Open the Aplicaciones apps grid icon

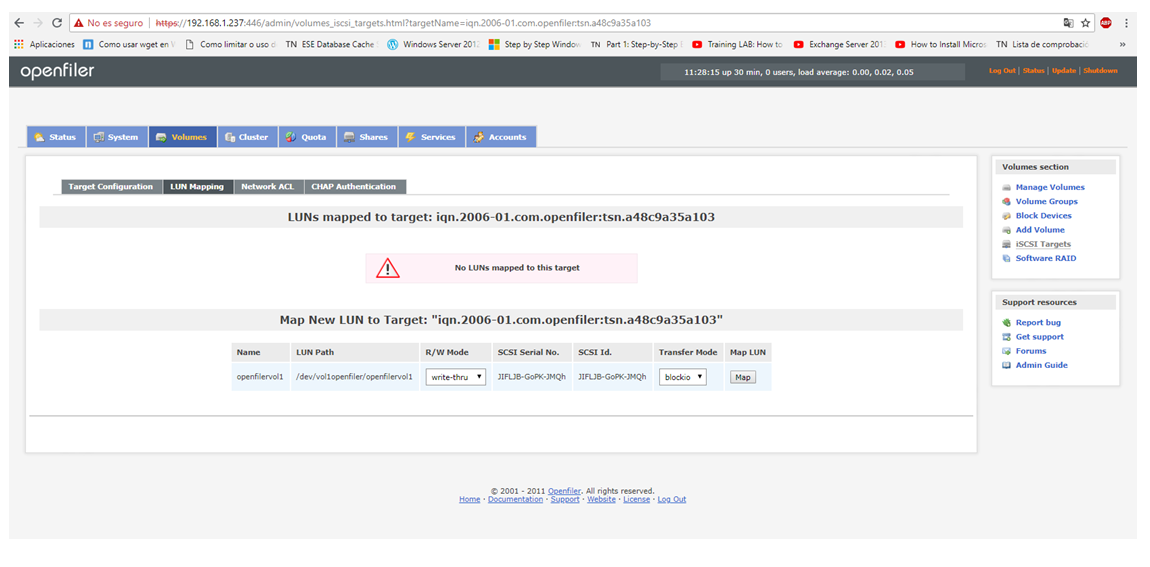tap(18, 44)
